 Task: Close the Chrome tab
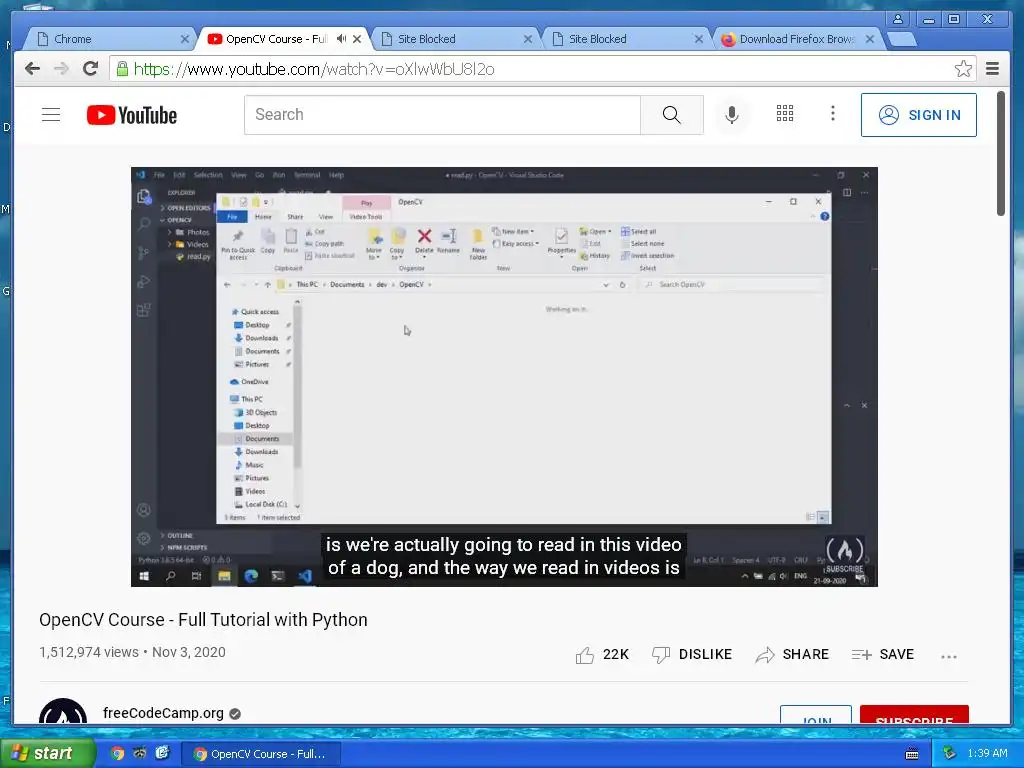(185, 39)
